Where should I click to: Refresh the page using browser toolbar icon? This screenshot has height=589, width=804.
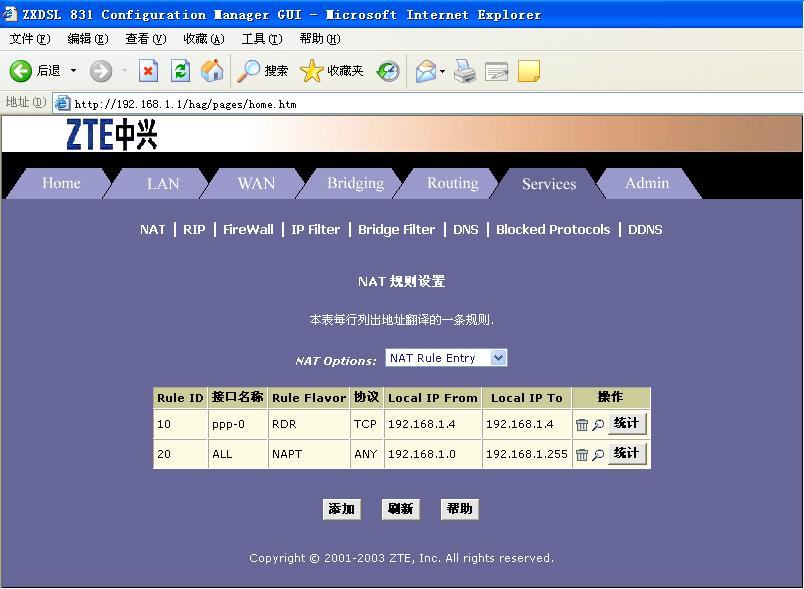(180, 71)
